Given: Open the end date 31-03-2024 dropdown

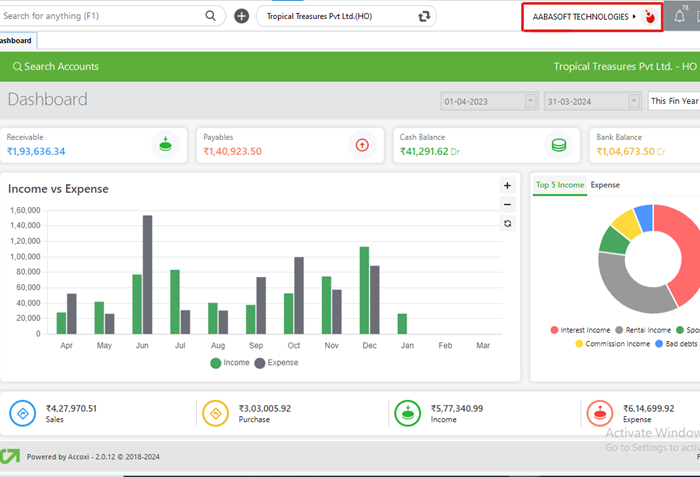Looking at the screenshot, I should pos(633,101).
